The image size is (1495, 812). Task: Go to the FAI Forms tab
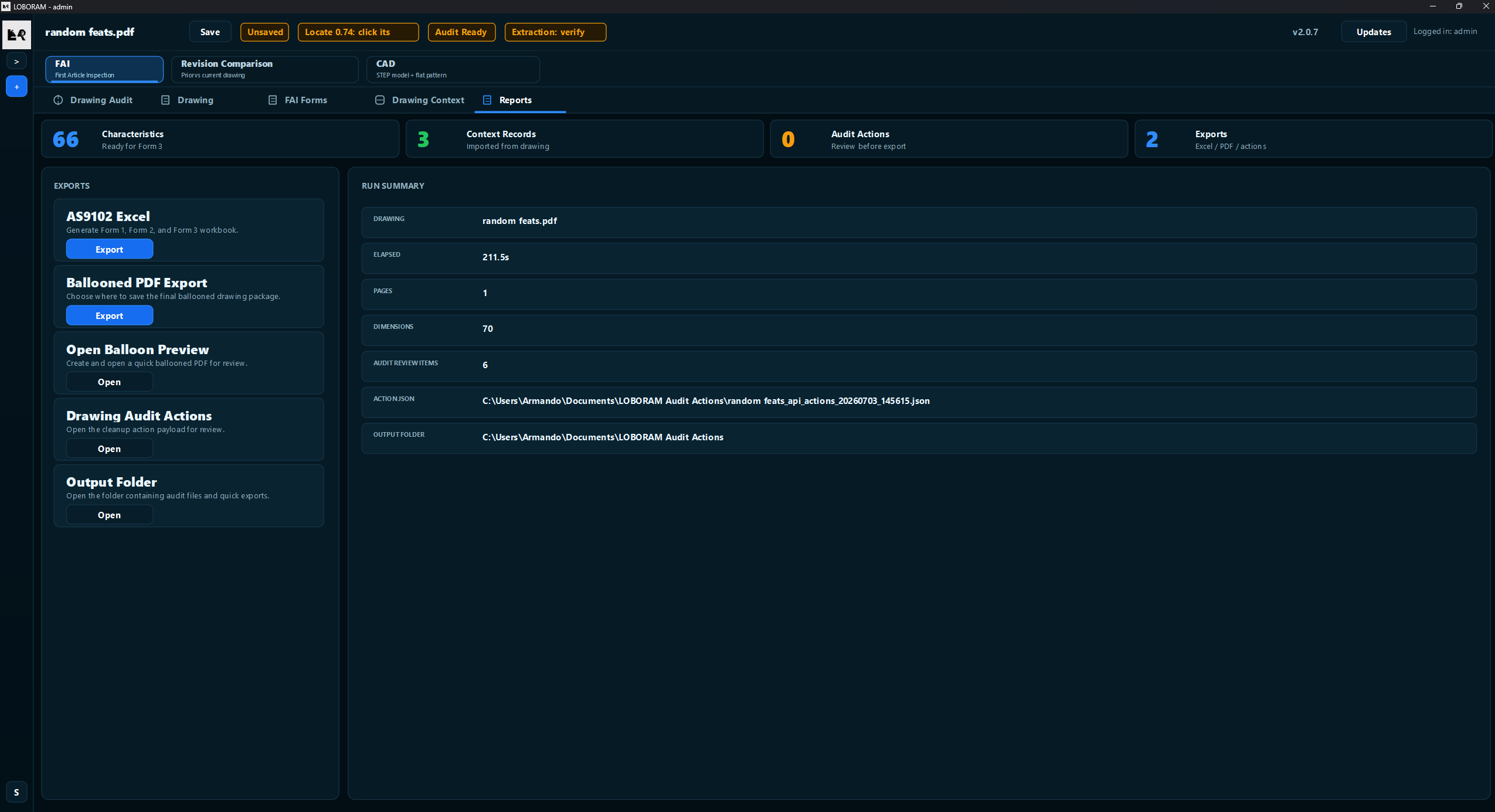coord(298,100)
